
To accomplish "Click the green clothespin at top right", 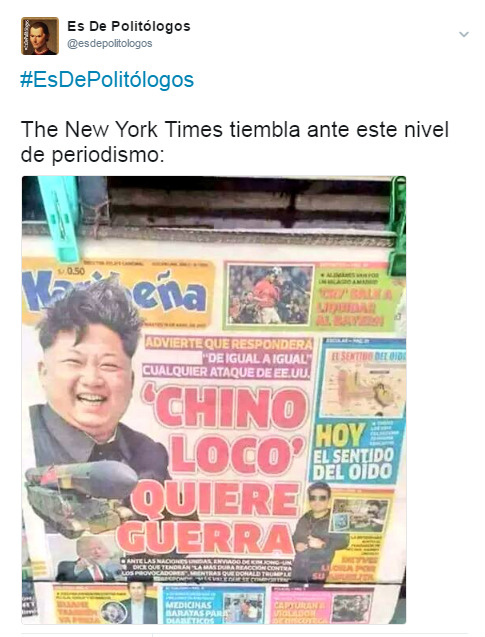I will (397, 221).
